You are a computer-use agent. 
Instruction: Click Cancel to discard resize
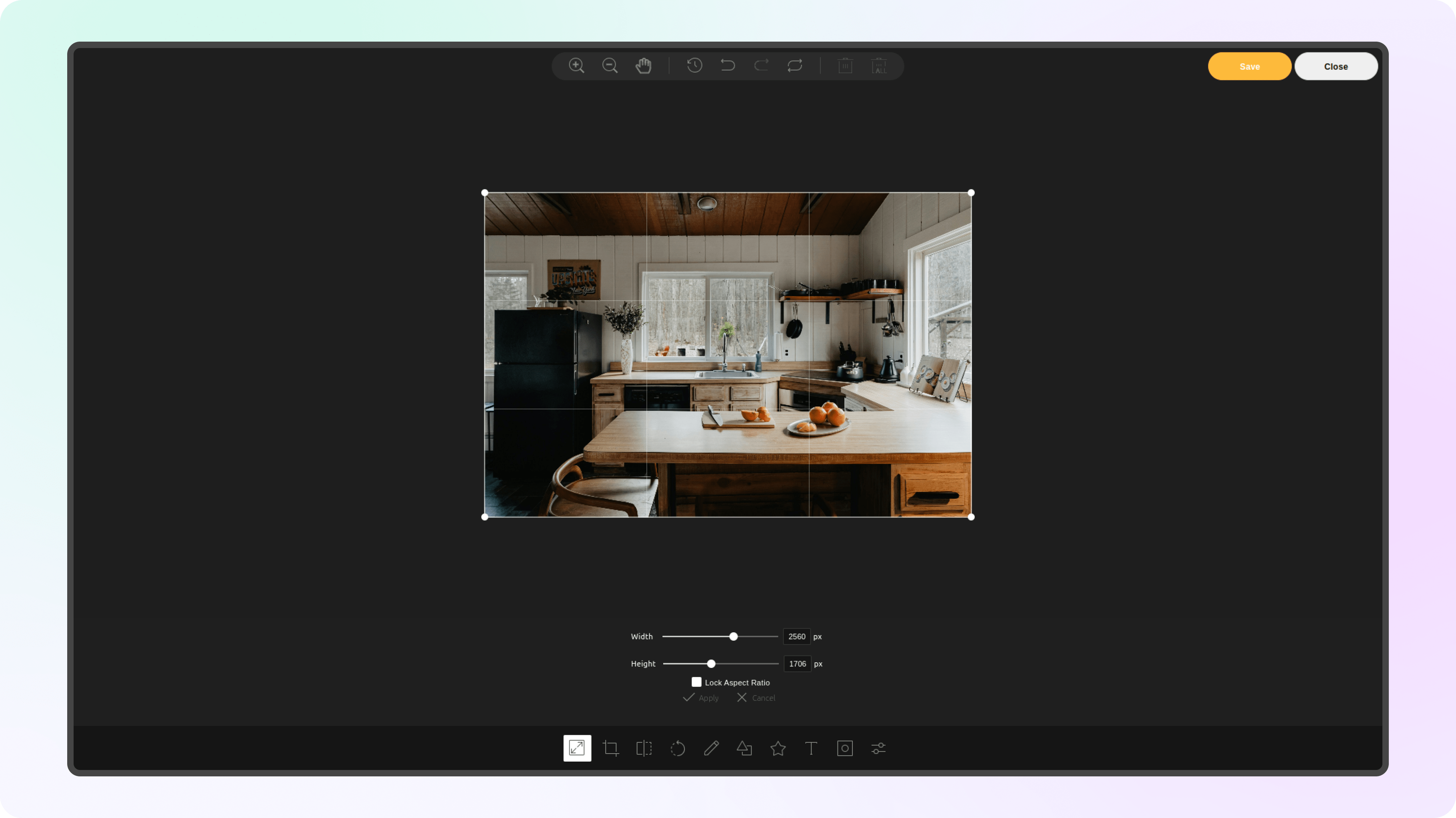point(756,698)
